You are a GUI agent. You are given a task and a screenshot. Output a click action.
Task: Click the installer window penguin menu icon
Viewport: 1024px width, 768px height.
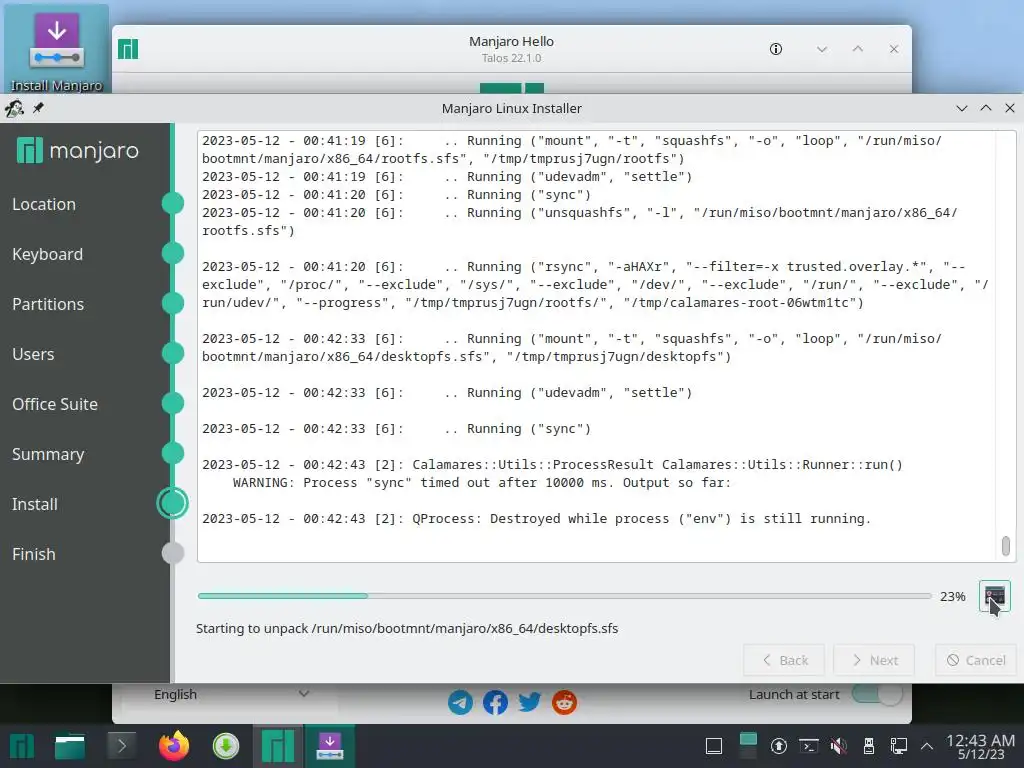click(14, 108)
